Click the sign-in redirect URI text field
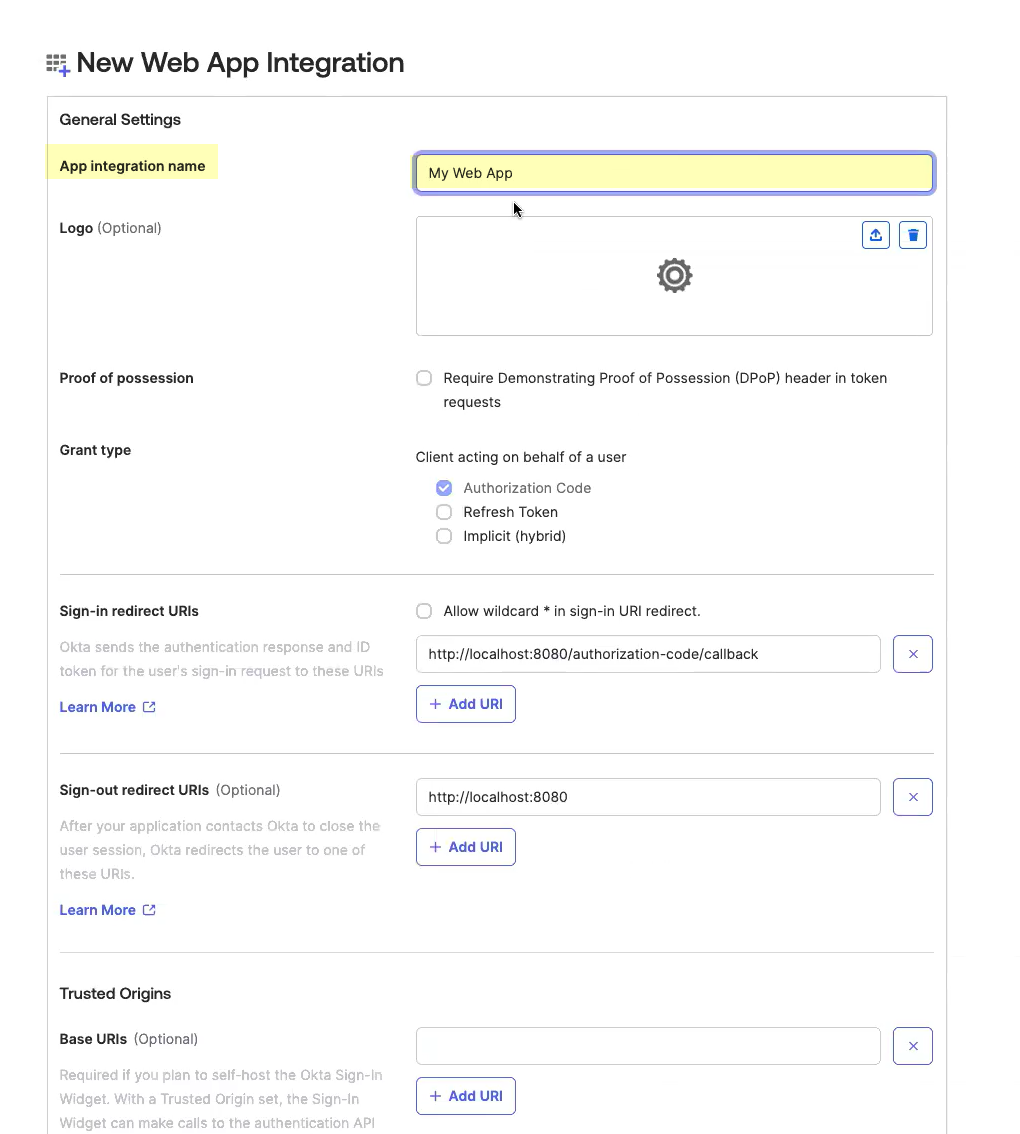Image resolution: width=1020 pixels, height=1134 pixels. [x=648, y=654]
